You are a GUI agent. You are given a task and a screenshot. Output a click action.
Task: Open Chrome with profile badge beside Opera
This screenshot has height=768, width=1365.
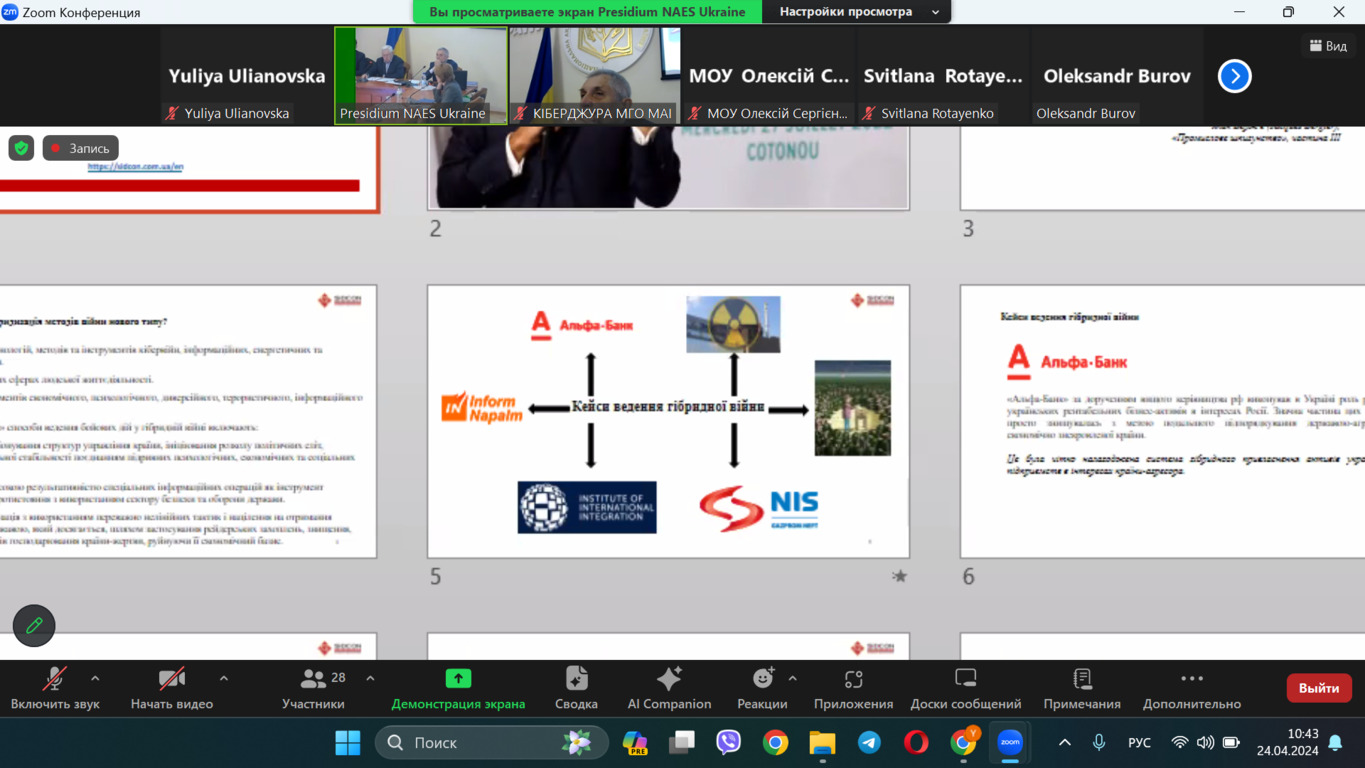pos(963,743)
